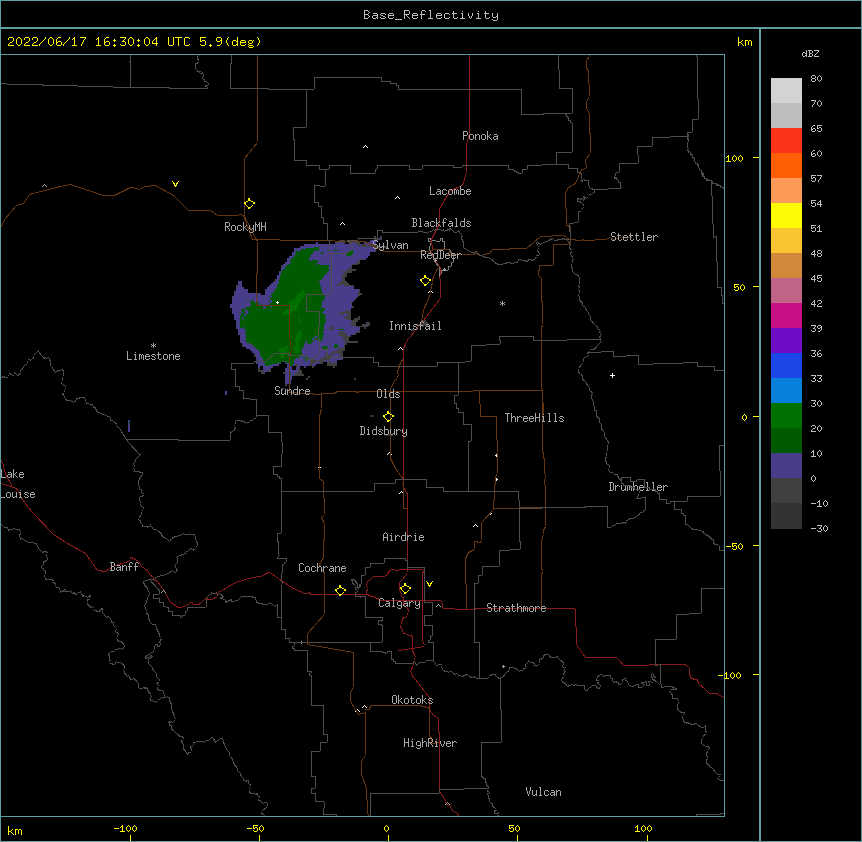
Task: Select the dark green 10-20 dBZ swatch
Action: pyautogui.click(x=786, y=441)
